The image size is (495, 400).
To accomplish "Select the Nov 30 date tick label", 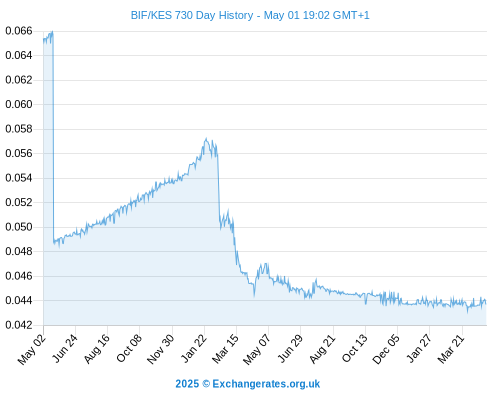I will tap(161, 349).
